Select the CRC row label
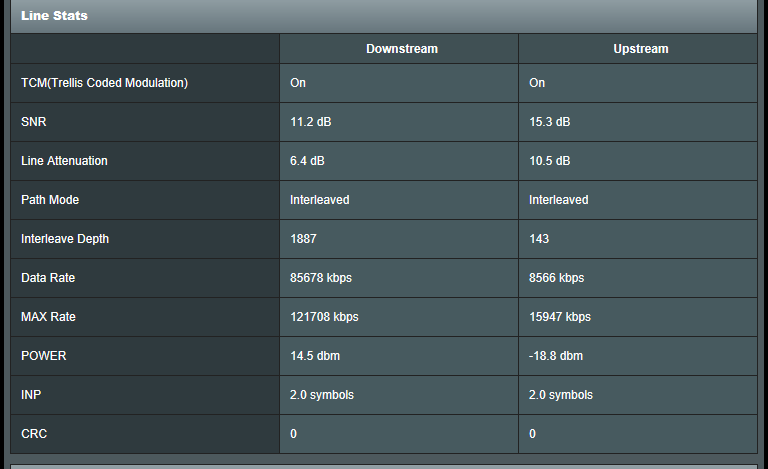Screen dimensions: 768x469 (x=33, y=434)
